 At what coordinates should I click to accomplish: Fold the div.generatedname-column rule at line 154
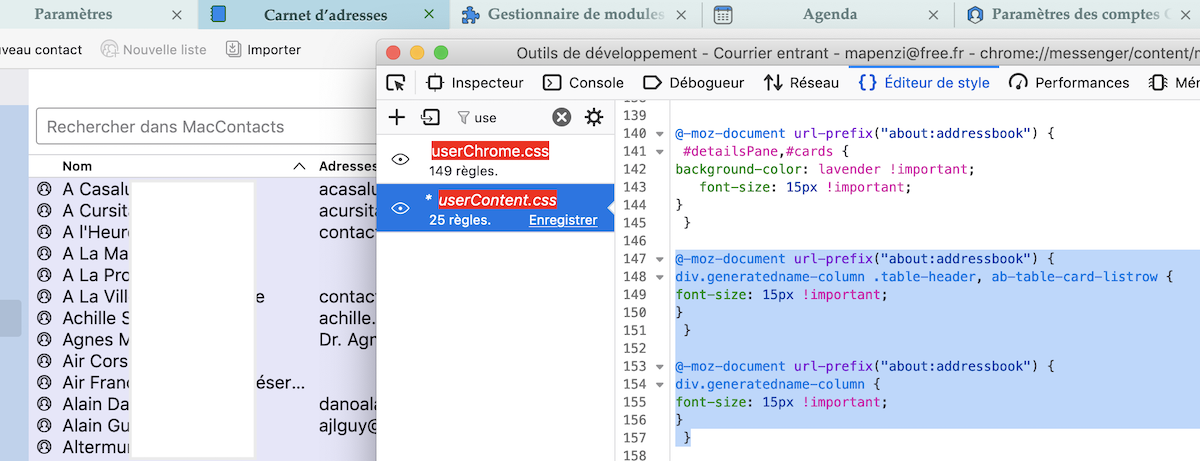point(660,385)
